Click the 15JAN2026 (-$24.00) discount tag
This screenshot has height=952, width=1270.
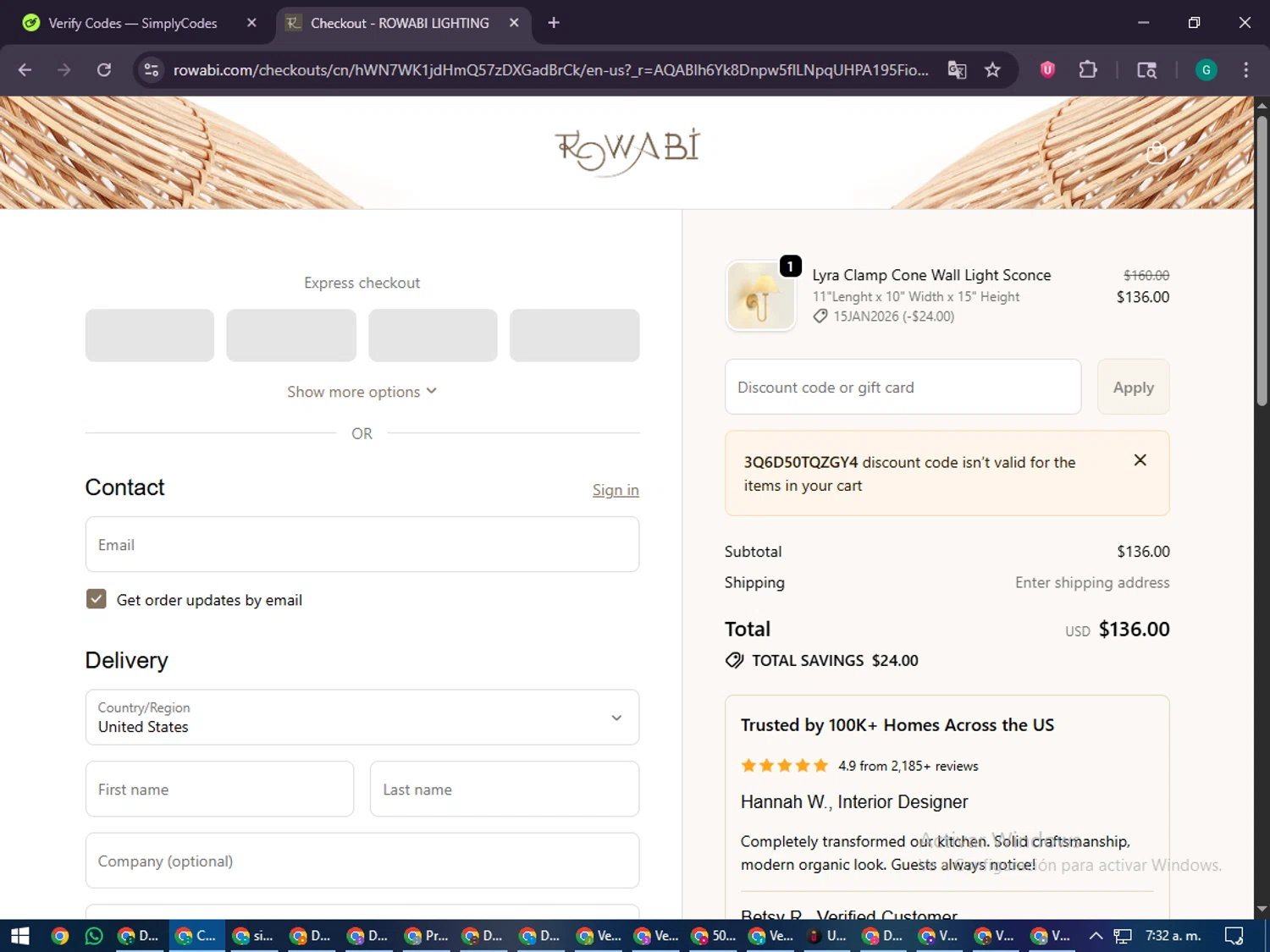[x=884, y=316]
